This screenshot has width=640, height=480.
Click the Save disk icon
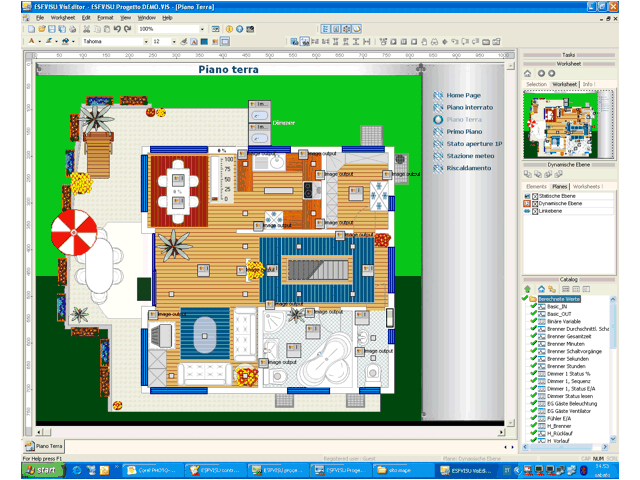[52, 29]
